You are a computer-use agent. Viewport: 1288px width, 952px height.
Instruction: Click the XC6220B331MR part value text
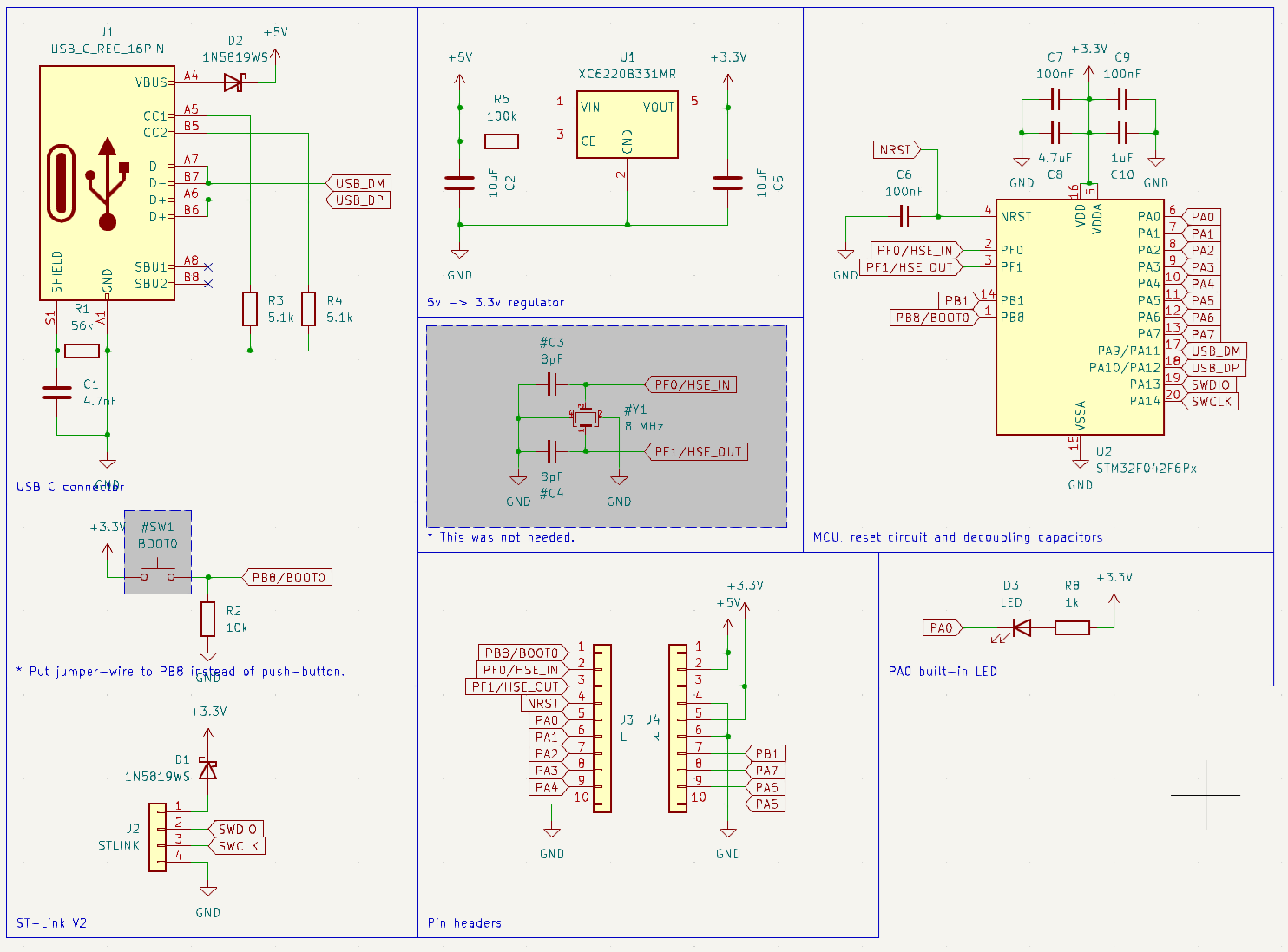pyautogui.click(x=628, y=74)
